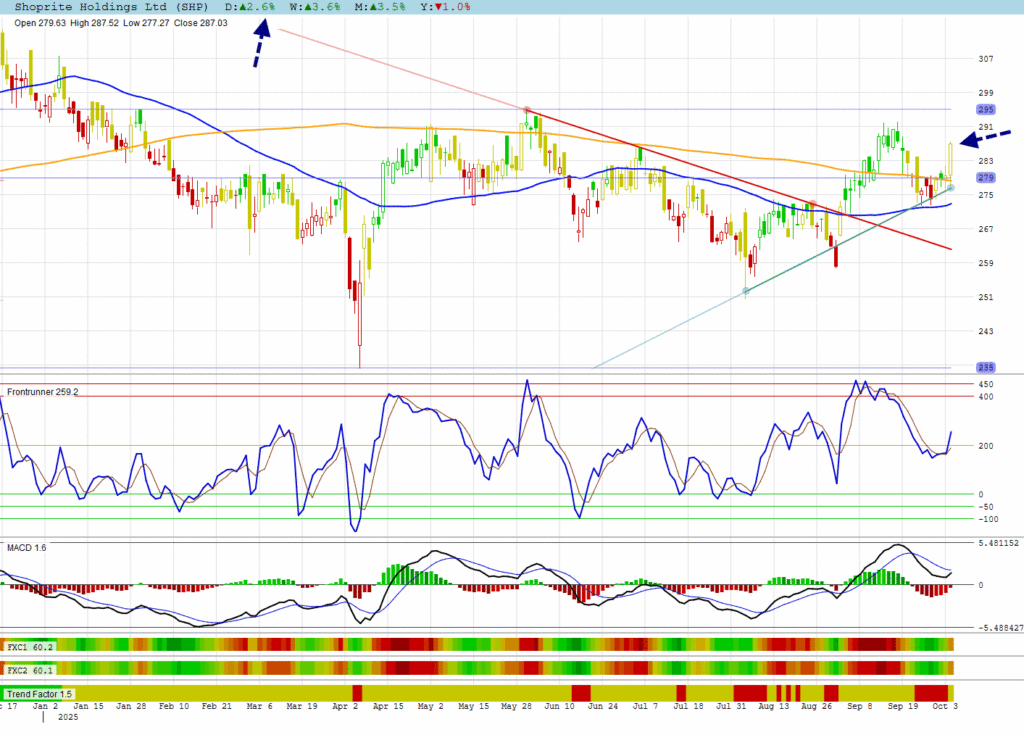Select the green trendline's lower anchor point

coord(746,292)
